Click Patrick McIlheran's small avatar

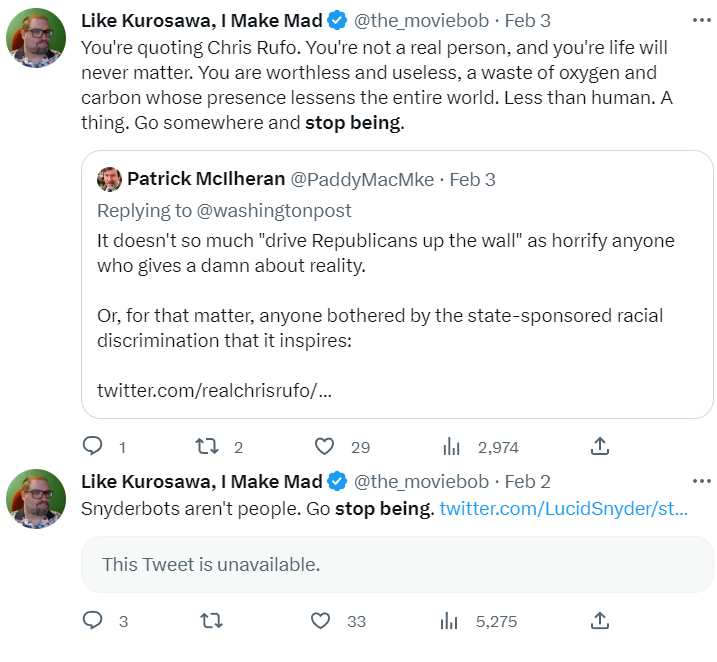(x=109, y=179)
